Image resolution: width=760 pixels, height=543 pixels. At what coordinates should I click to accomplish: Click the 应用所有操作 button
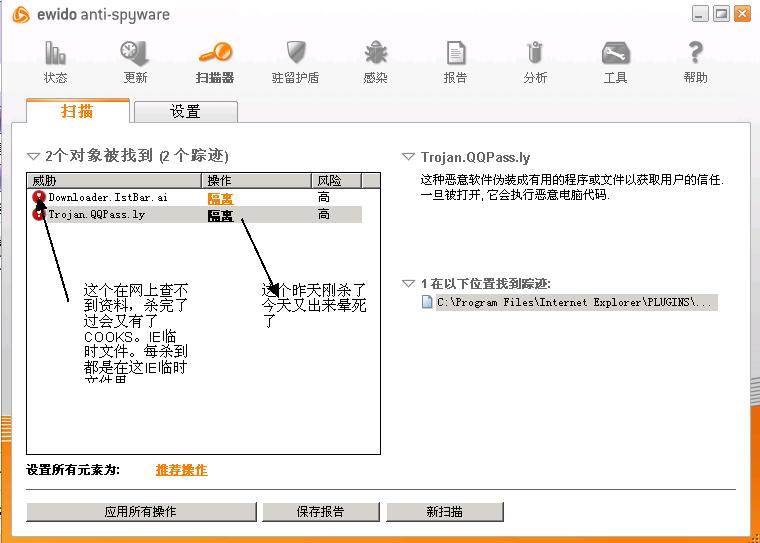(x=141, y=511)
